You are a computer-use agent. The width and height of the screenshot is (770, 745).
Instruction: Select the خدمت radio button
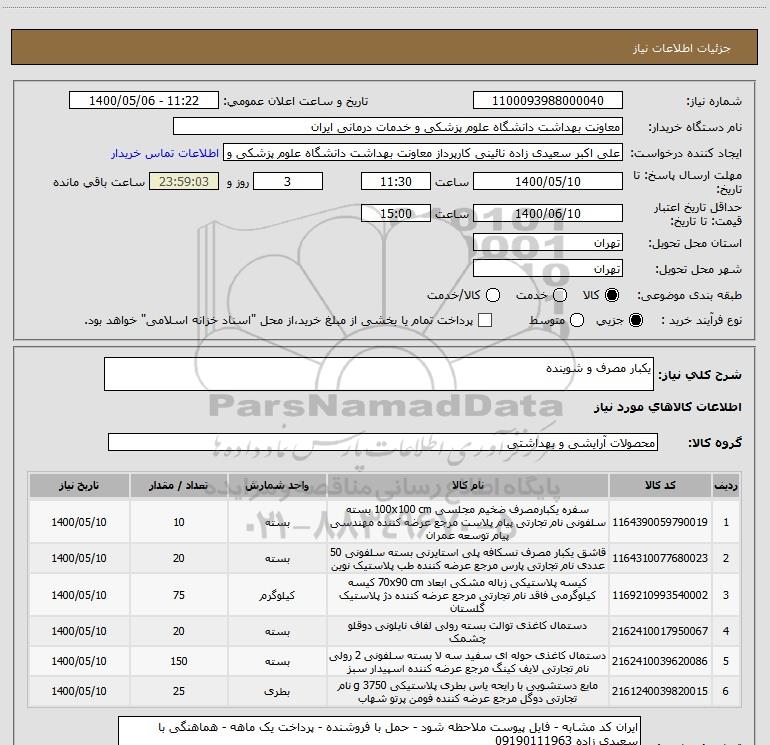tap(560, 295)
